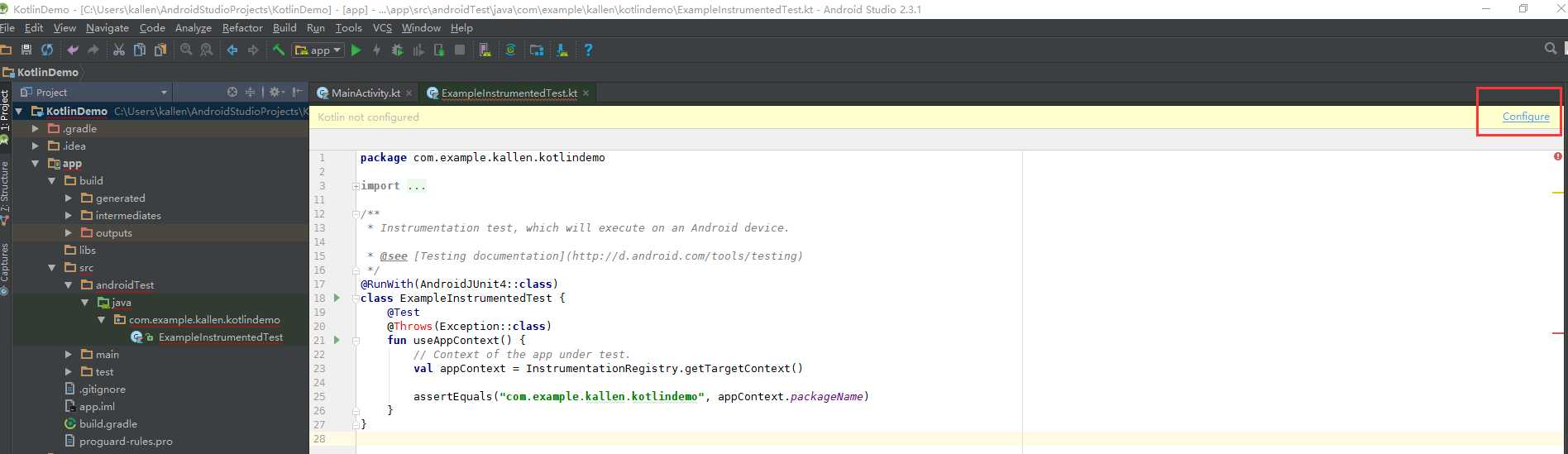This screenshot has width=1568, height=454.
Task: Open search everywhere magnifier at top right
Action: (x=1551, y=49)
